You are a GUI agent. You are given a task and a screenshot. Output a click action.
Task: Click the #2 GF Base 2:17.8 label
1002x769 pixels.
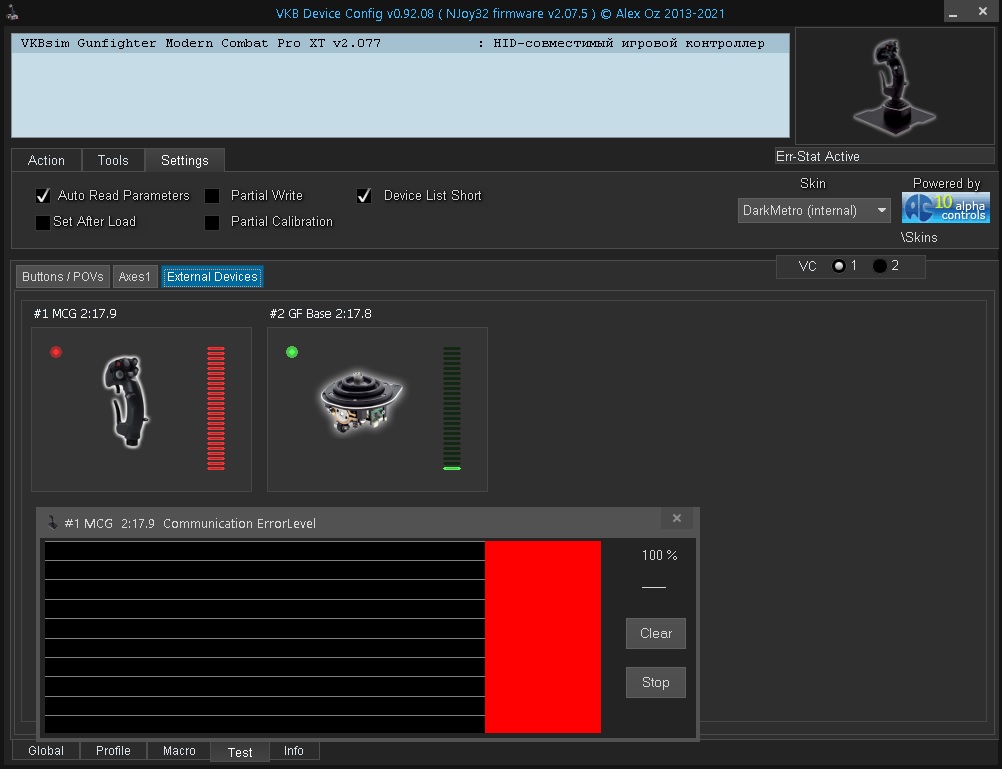point(321,314)
